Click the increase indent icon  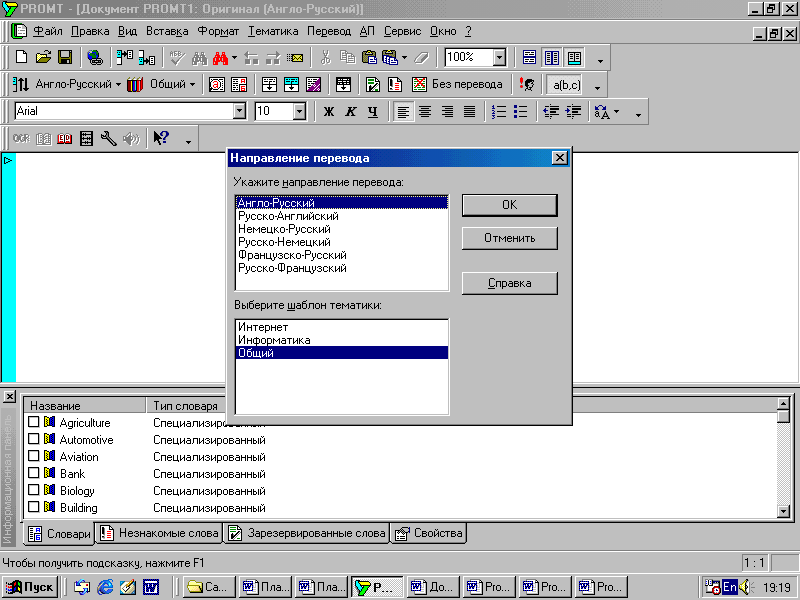573,112
